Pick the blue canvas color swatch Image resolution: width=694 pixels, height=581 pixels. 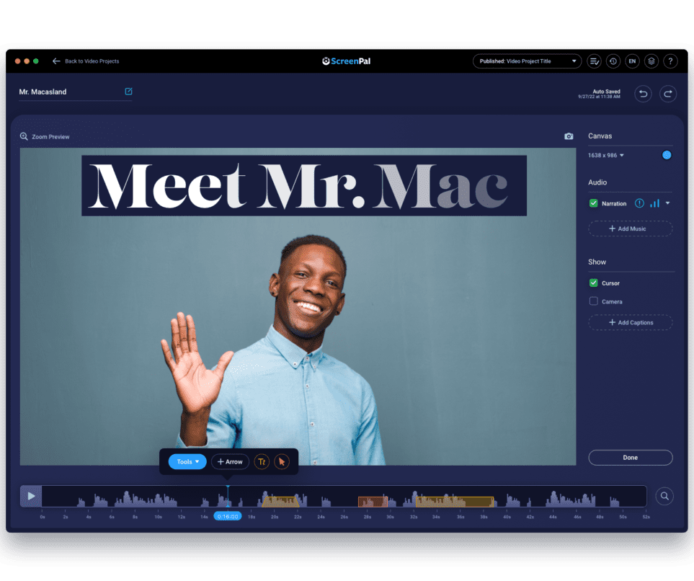pyautogui.click(x=667, y=155)
